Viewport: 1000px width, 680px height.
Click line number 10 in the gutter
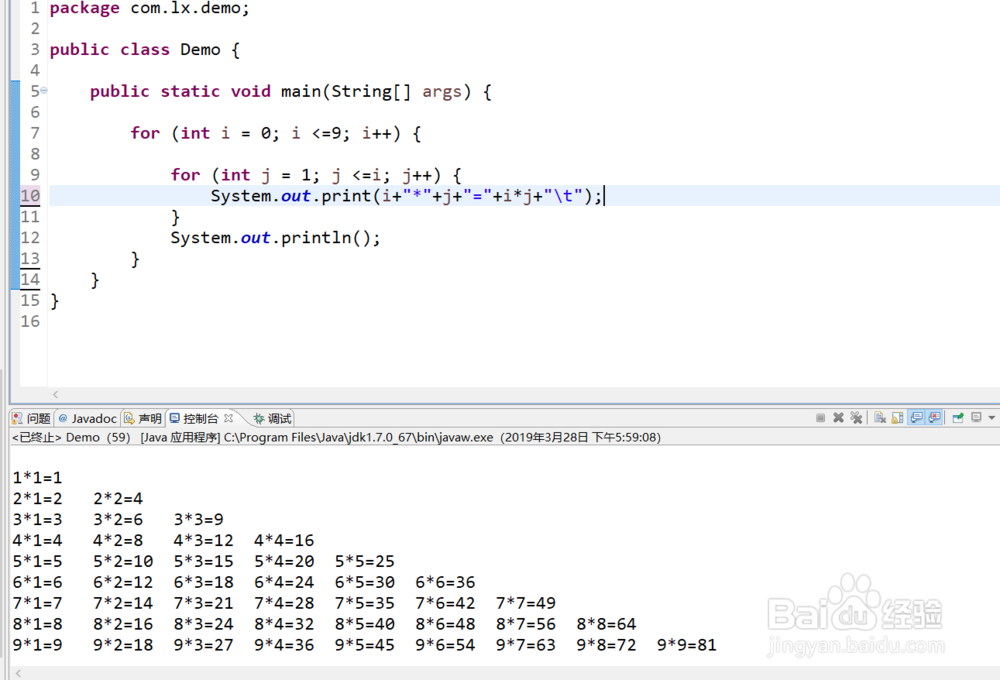tap(30, 196)
